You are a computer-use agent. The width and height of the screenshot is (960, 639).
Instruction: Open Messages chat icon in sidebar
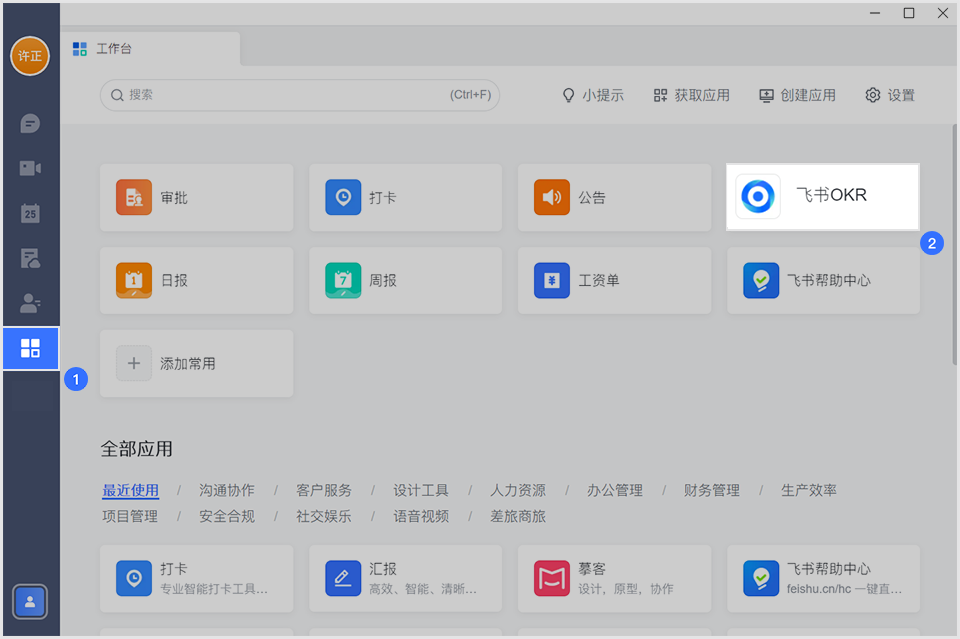(x=30, y=124)
